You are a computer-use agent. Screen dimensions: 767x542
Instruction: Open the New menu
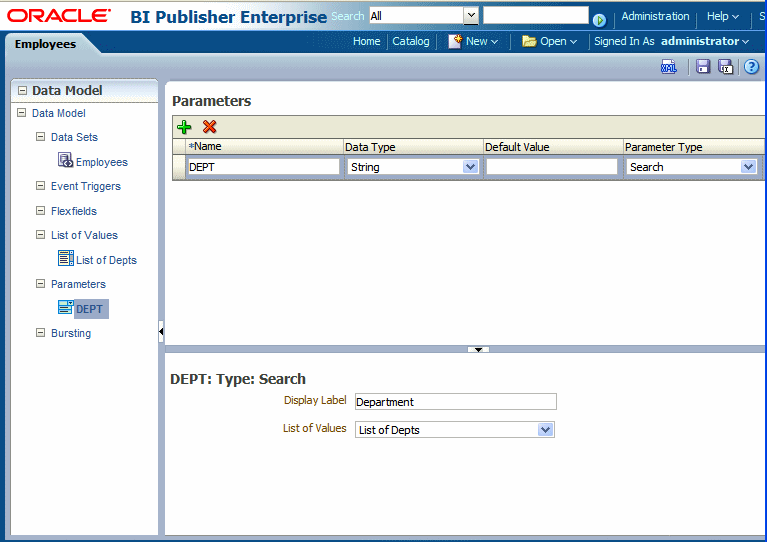(482, 42)
